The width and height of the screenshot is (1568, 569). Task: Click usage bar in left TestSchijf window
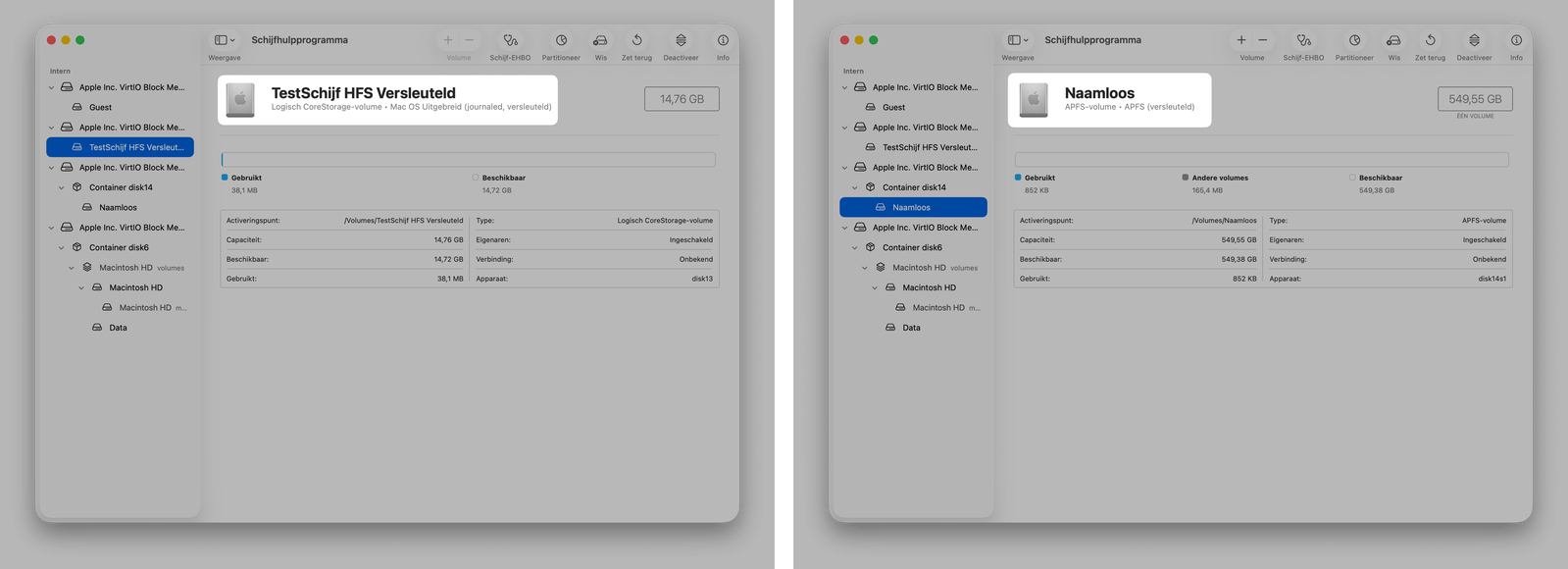[x=469, y=159]
